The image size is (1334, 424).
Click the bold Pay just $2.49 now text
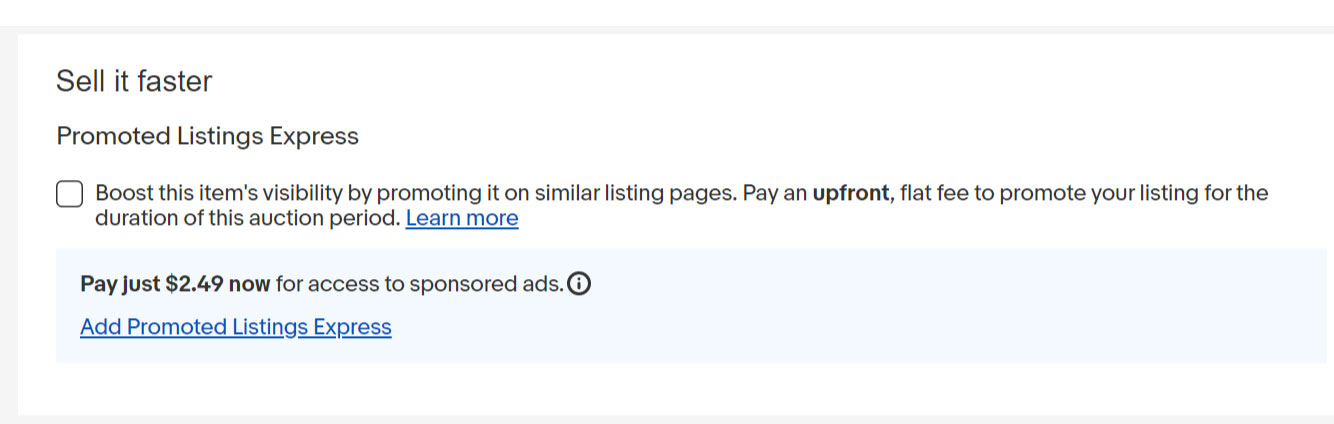(175, 284)
